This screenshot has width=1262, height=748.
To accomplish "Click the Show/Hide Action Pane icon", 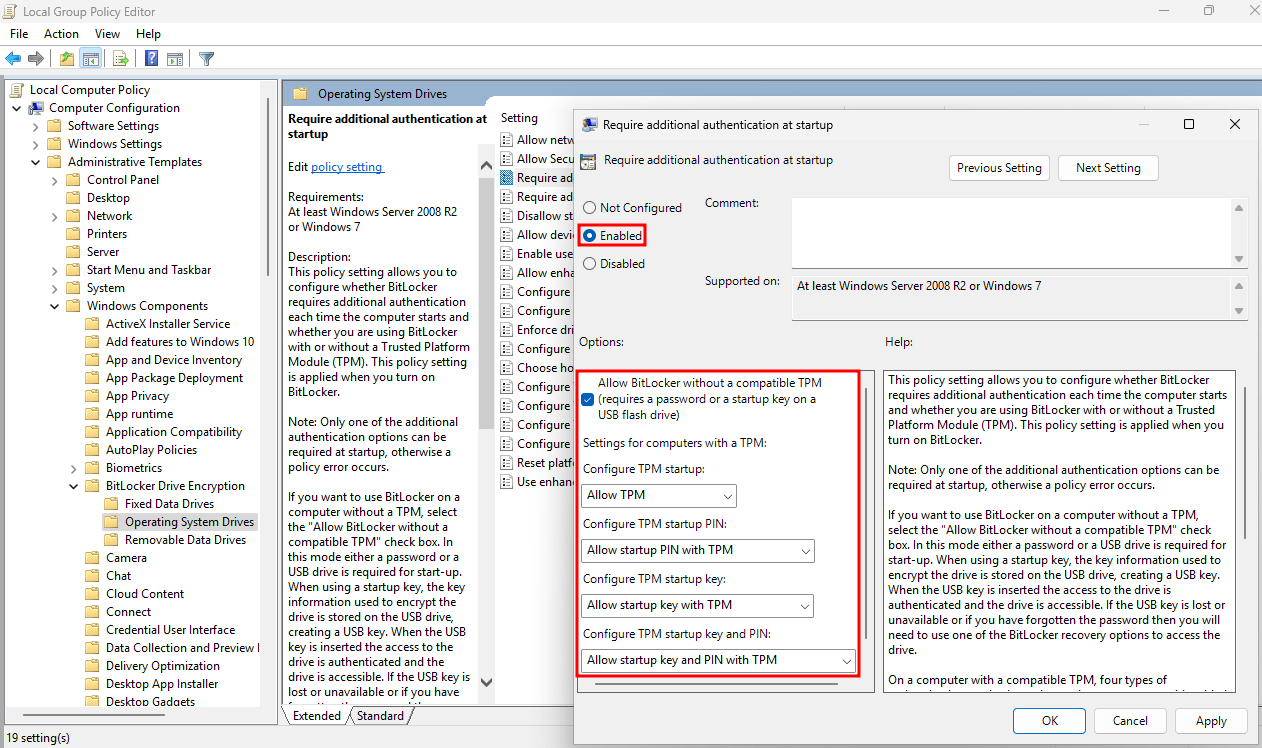I will (175, 59).
